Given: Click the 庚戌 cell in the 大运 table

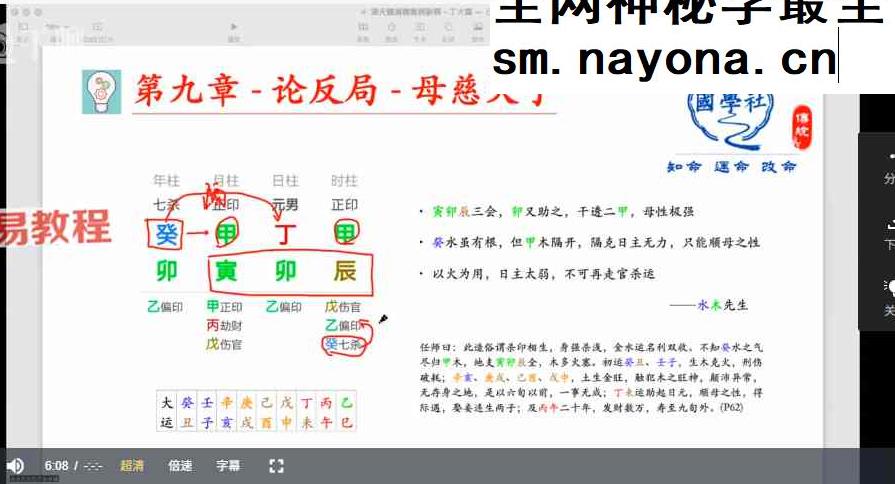Looking at the screenshot, I should coord(247,412).
